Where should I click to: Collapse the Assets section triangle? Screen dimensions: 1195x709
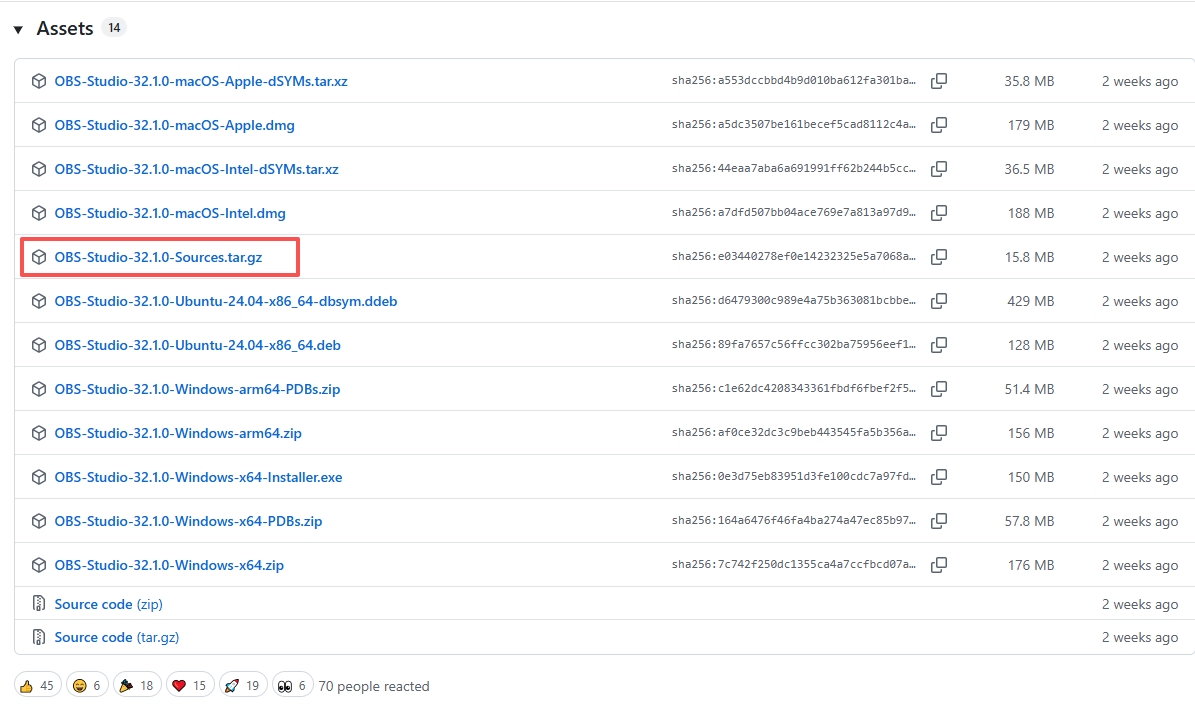click(x=18, y=30)
